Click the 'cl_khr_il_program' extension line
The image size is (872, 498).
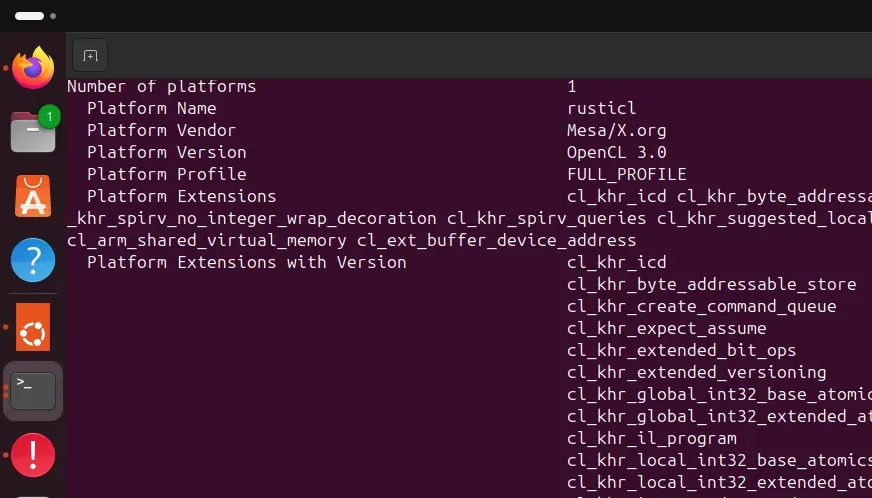coord(652,438)
